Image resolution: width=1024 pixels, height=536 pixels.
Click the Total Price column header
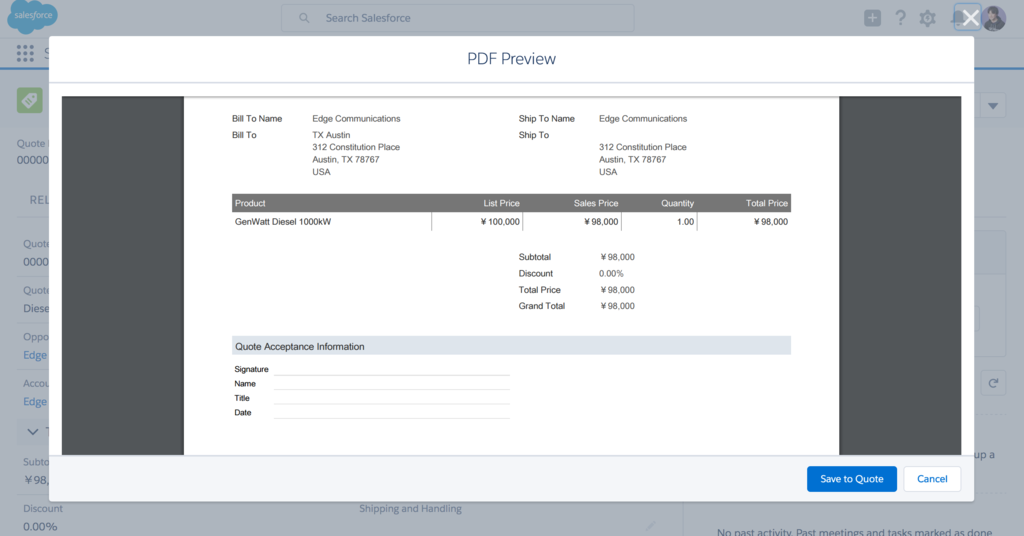[x=767, y=203]
